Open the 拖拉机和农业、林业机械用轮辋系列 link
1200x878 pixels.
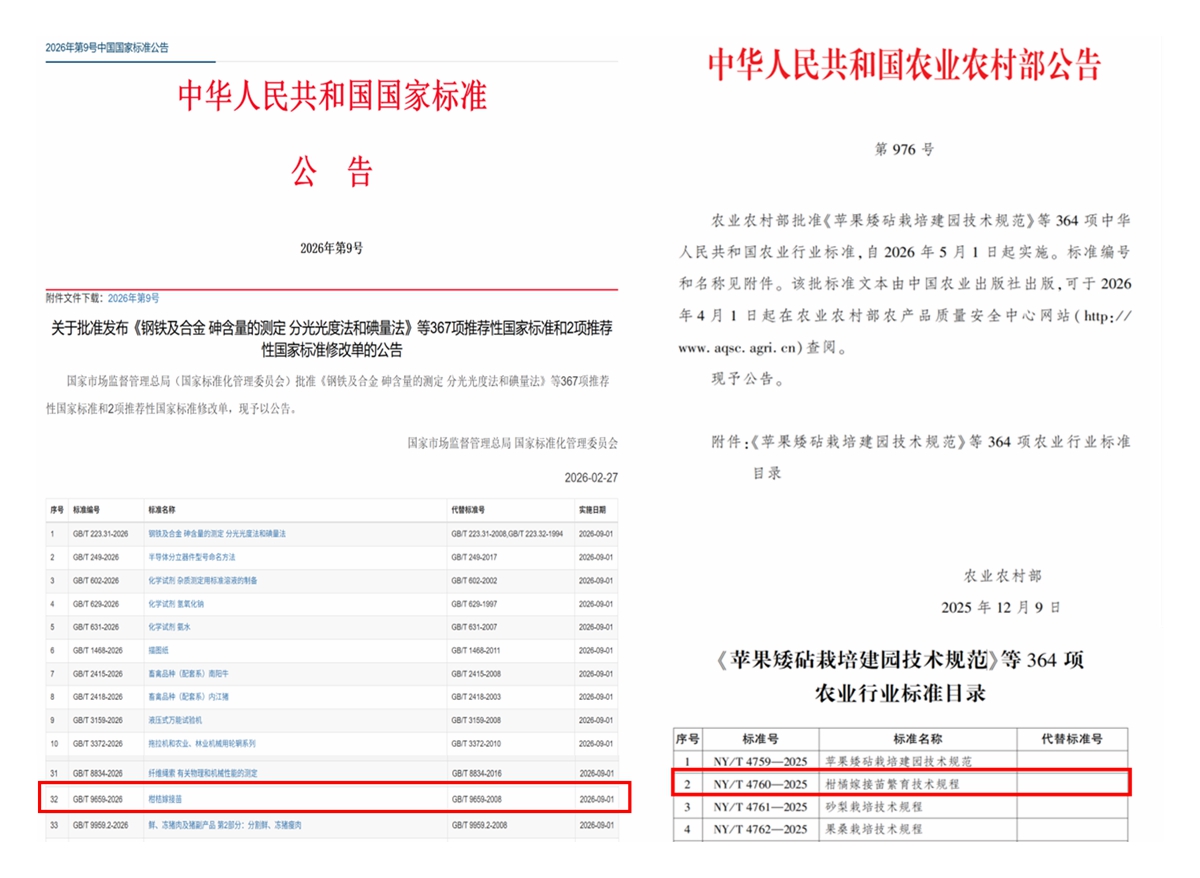point(202,744)
